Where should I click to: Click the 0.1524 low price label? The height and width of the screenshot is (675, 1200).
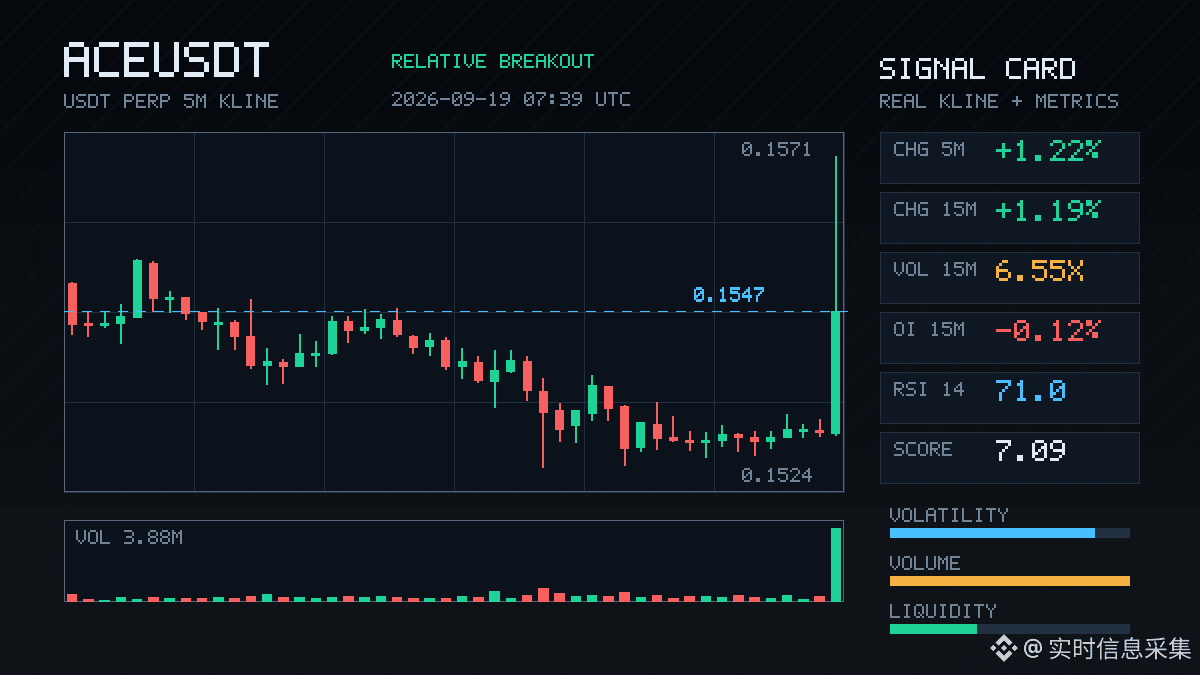776,476
